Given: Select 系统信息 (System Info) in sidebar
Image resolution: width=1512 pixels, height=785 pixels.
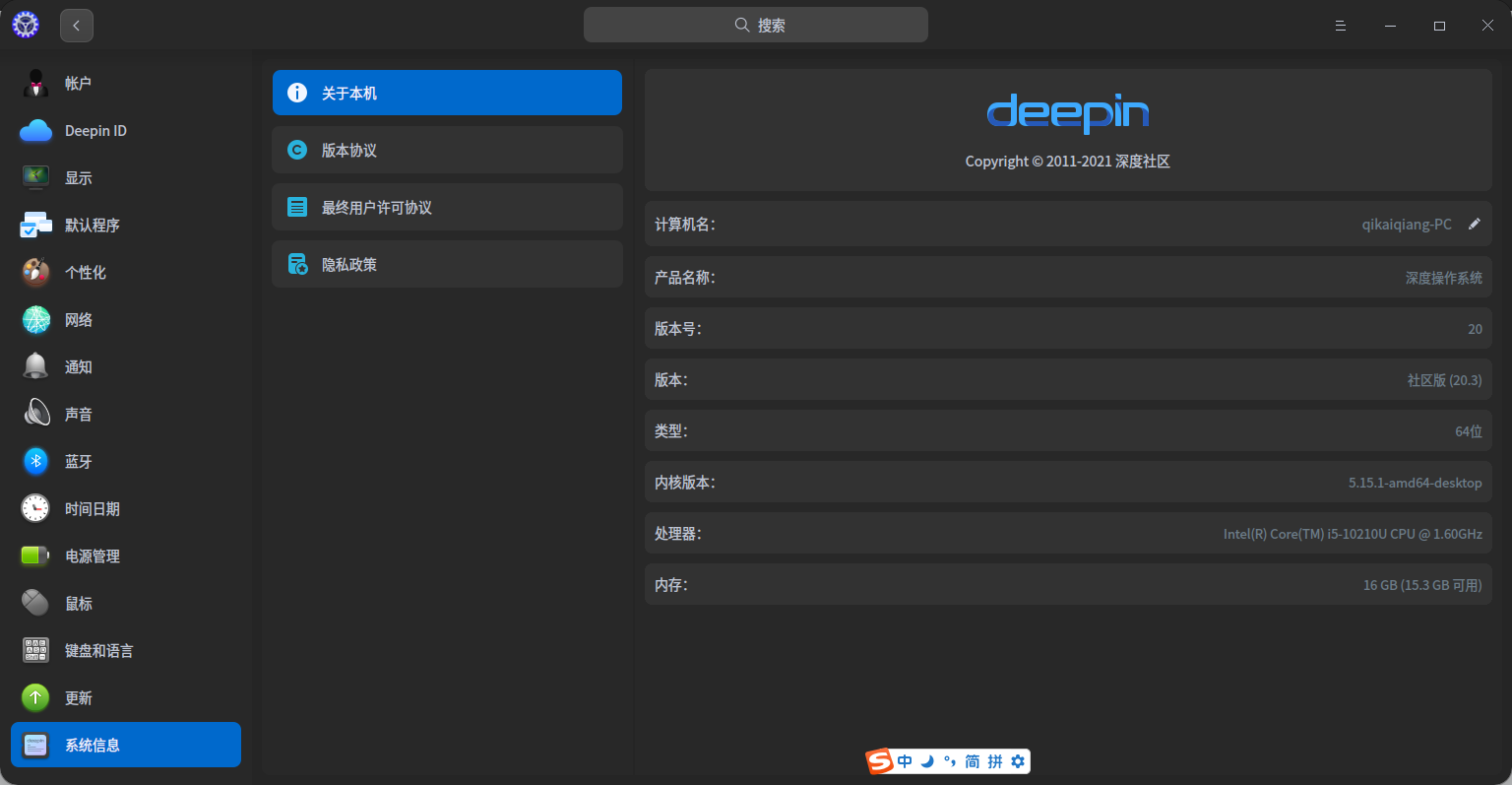Looking at the screenshot, I should pyautogui.click(x=126, y=745).
